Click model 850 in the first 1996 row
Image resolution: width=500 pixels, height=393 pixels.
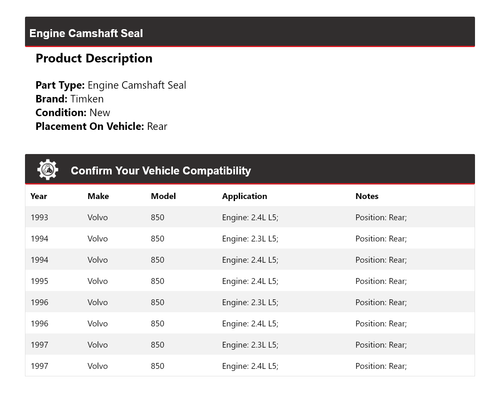tap(157, 302)
